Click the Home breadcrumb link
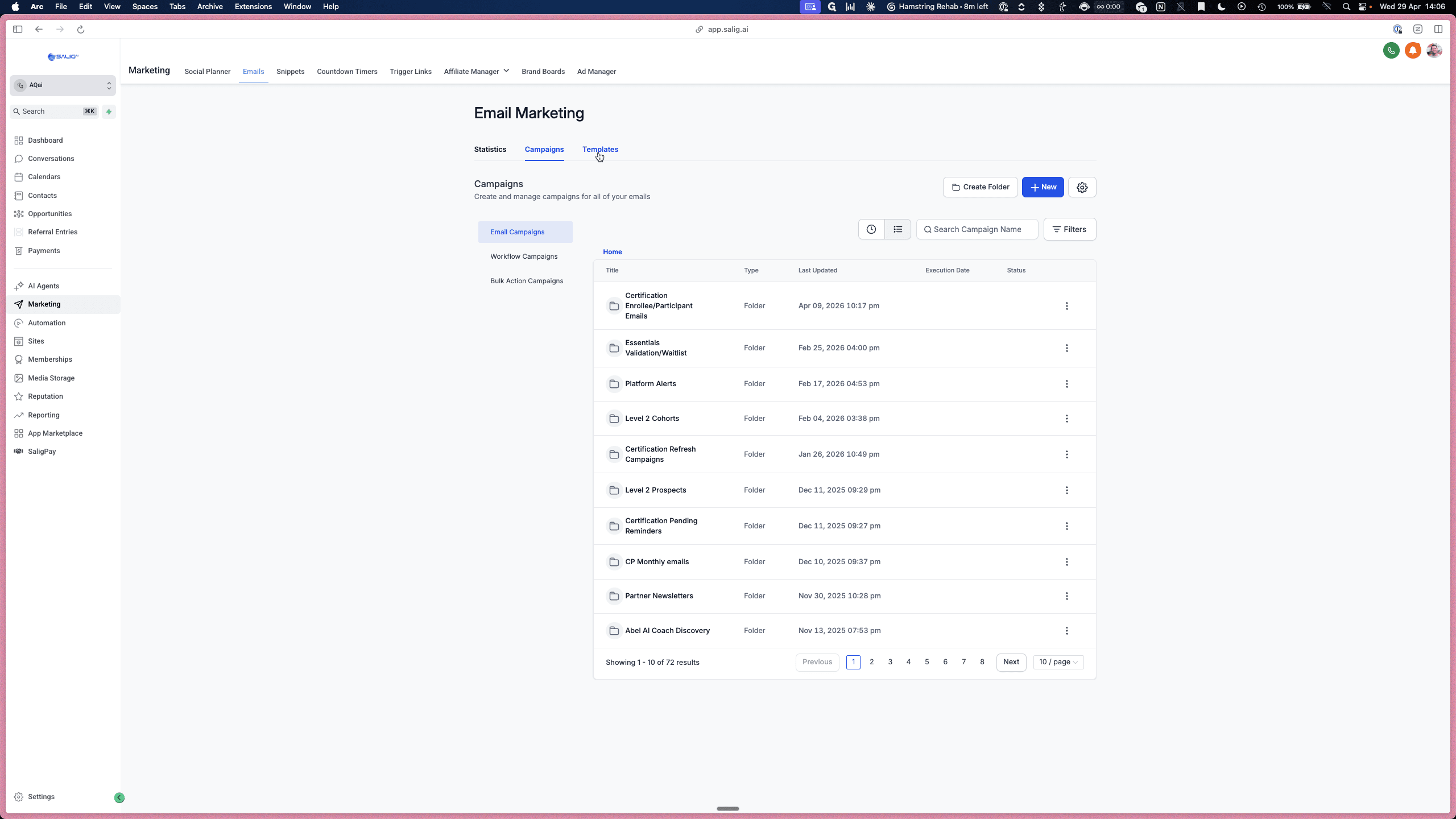This screenshot has height=819, width=1456. pos(612,252)
